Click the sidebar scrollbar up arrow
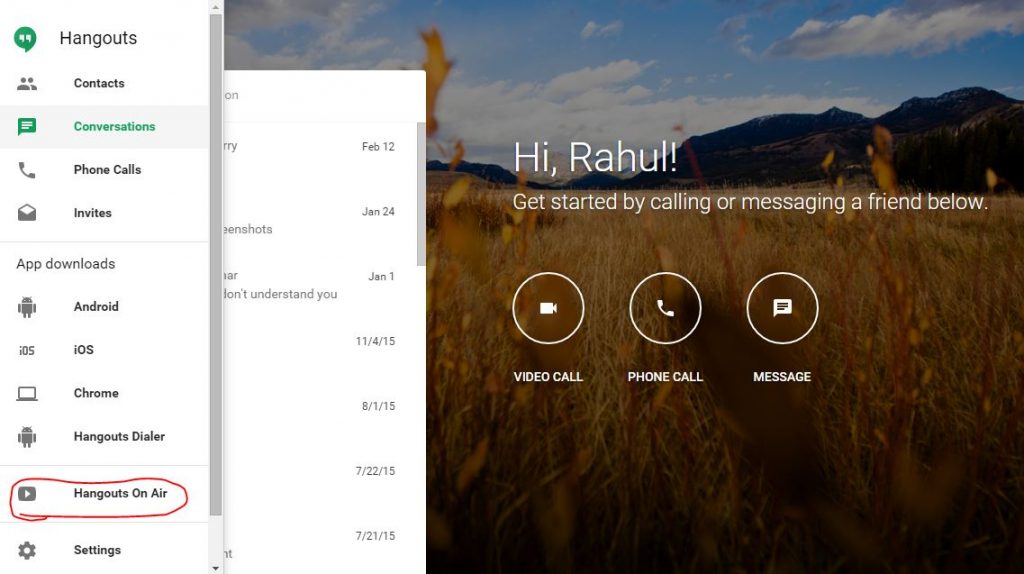 pyautogui.click(x=216, y=7)
